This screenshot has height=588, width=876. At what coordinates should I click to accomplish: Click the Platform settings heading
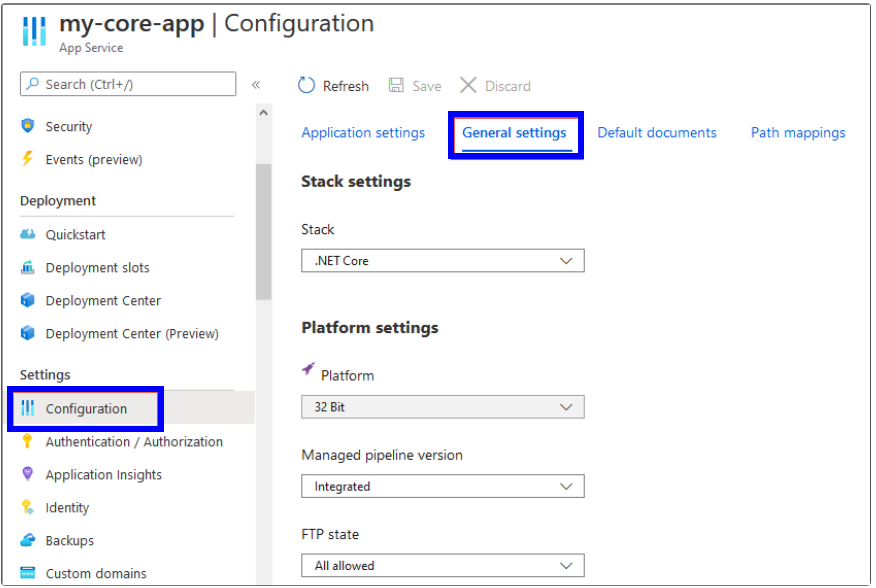click(370, 328)
